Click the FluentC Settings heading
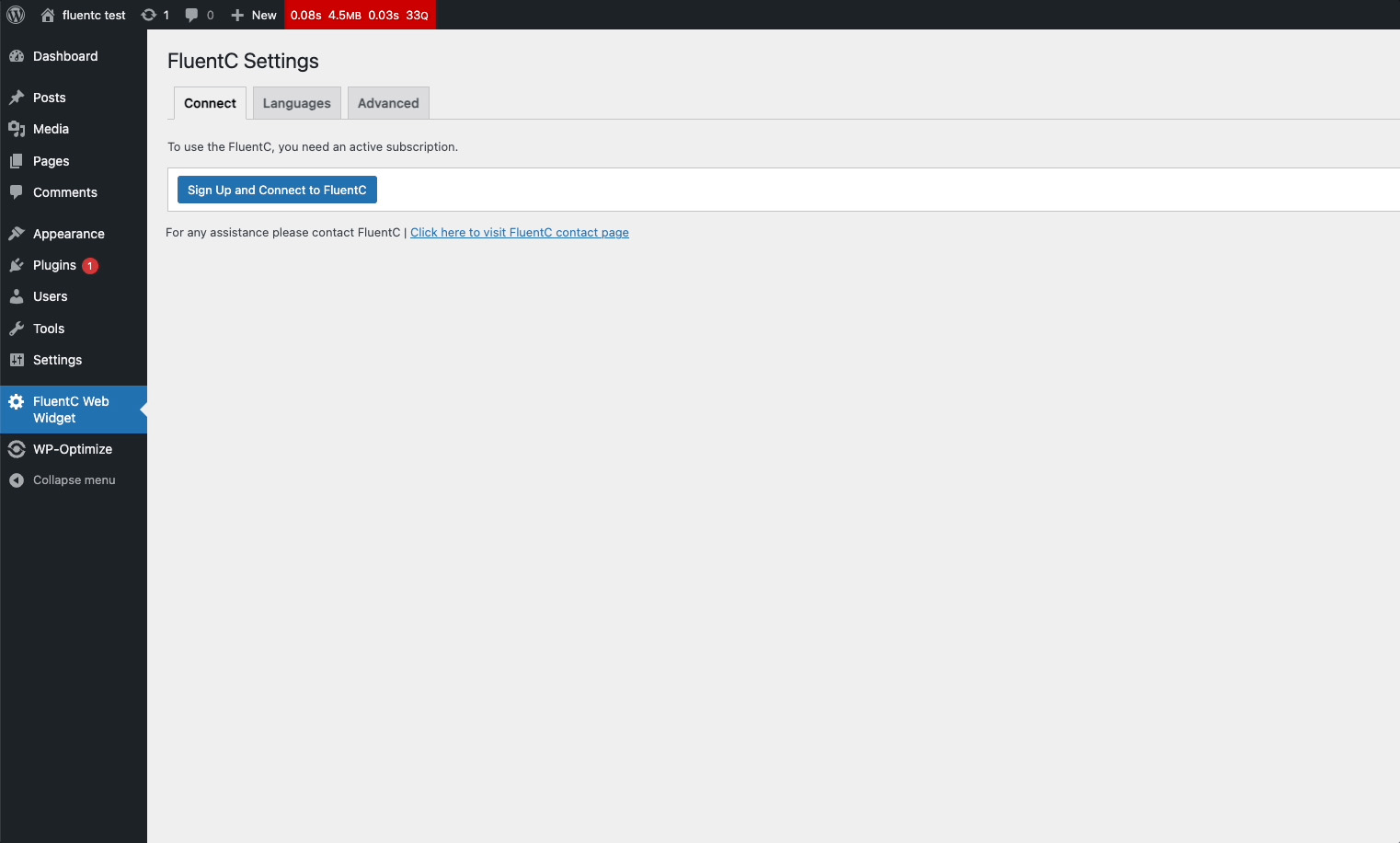The height and width of the screenshot is (843, 1400). tap(243, 61)
